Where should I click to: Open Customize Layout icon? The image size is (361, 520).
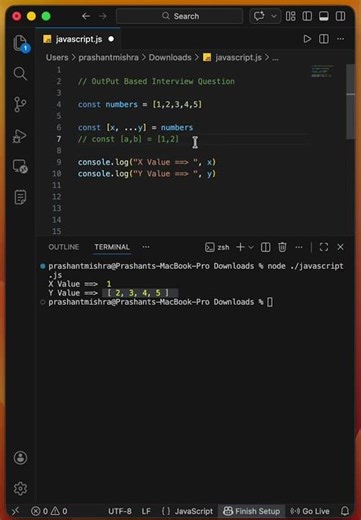[x=291, y=16]
